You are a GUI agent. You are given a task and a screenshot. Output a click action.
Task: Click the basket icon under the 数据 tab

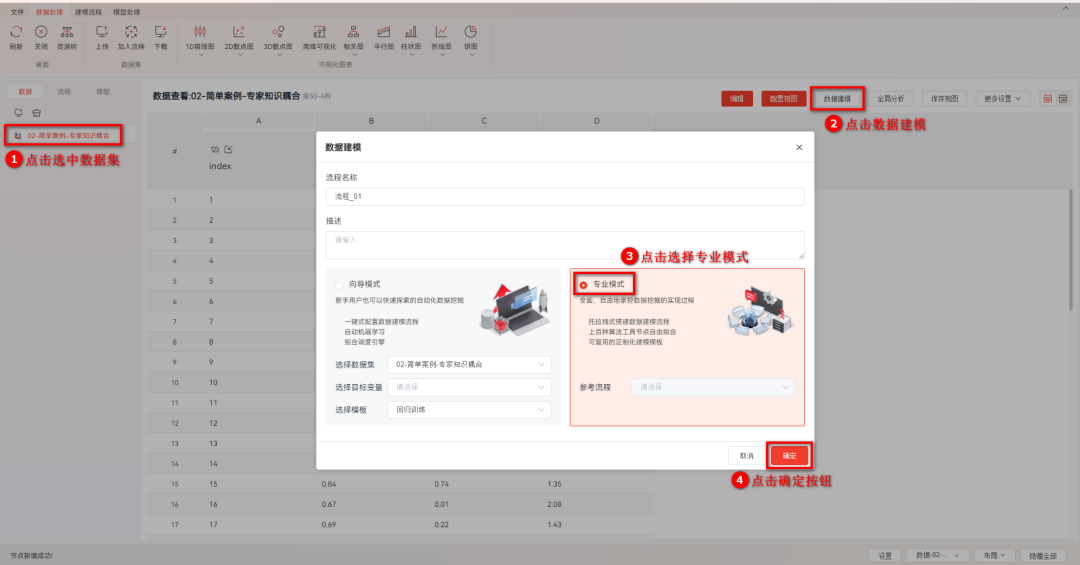pos(37,112)
